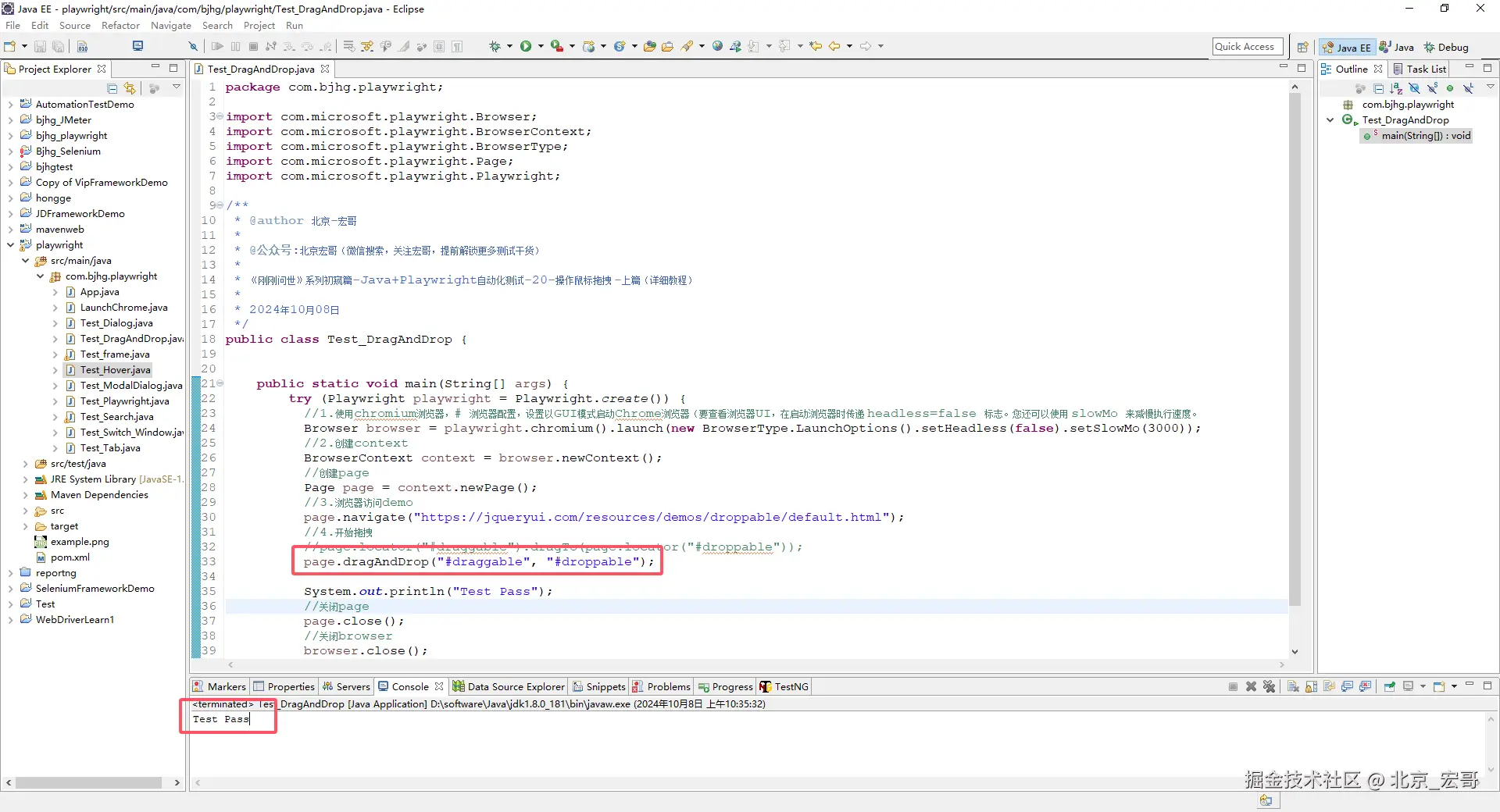
Task: Open the File menu
Action: coord(12,25)
